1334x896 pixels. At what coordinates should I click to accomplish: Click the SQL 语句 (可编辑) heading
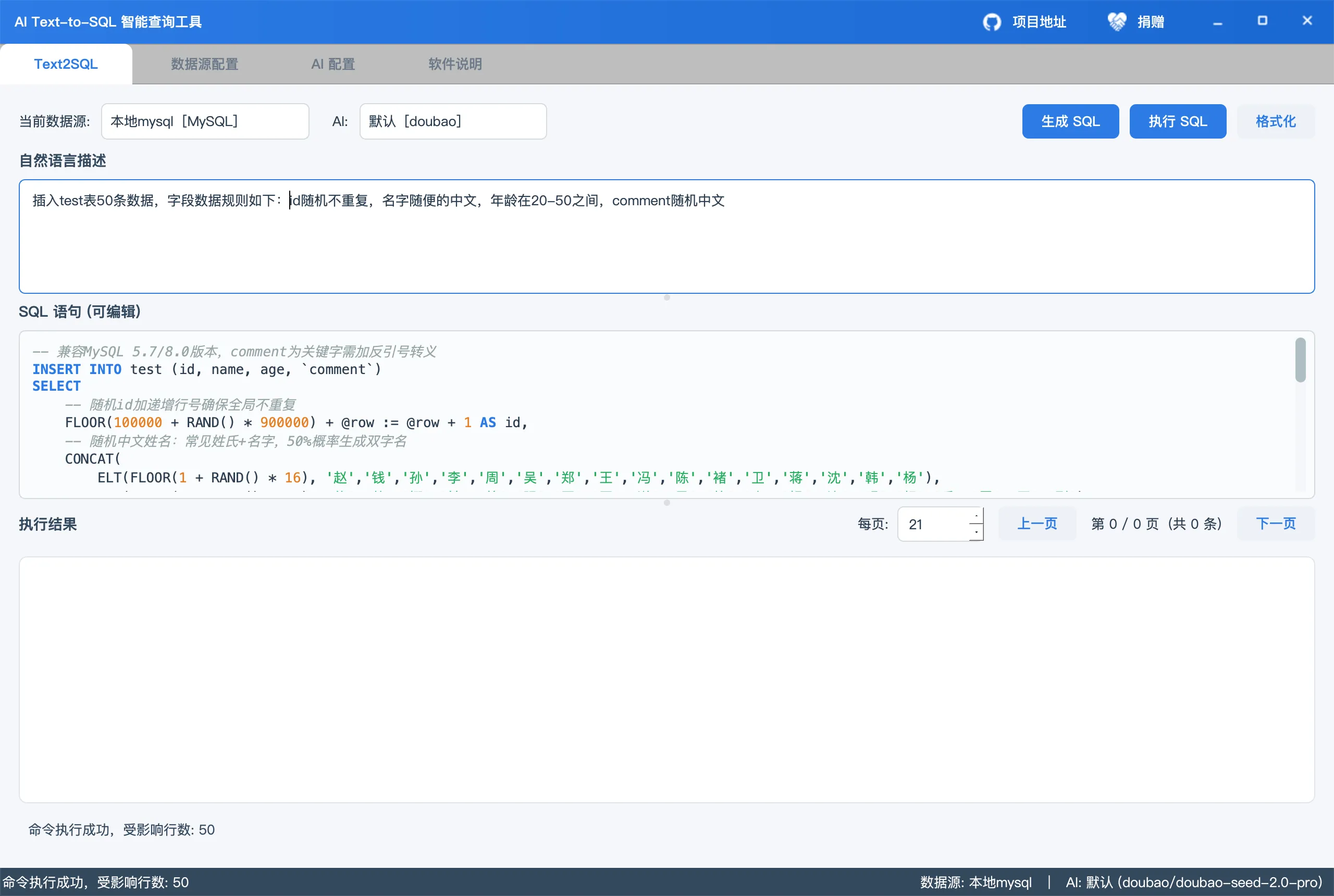[x=80, y=312]
